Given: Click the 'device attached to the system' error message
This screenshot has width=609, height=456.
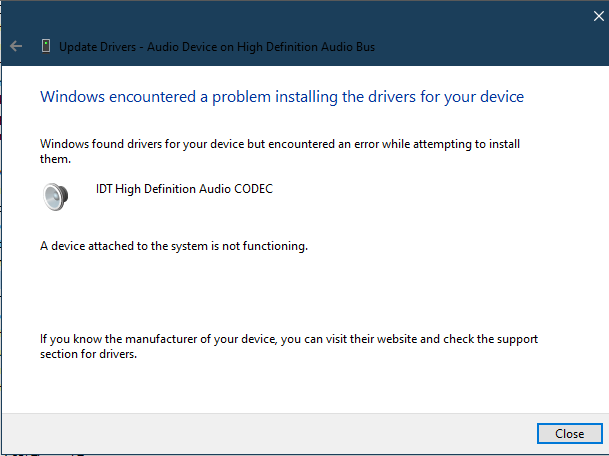Looking at the screenshot, I should [x=173, y=245].
